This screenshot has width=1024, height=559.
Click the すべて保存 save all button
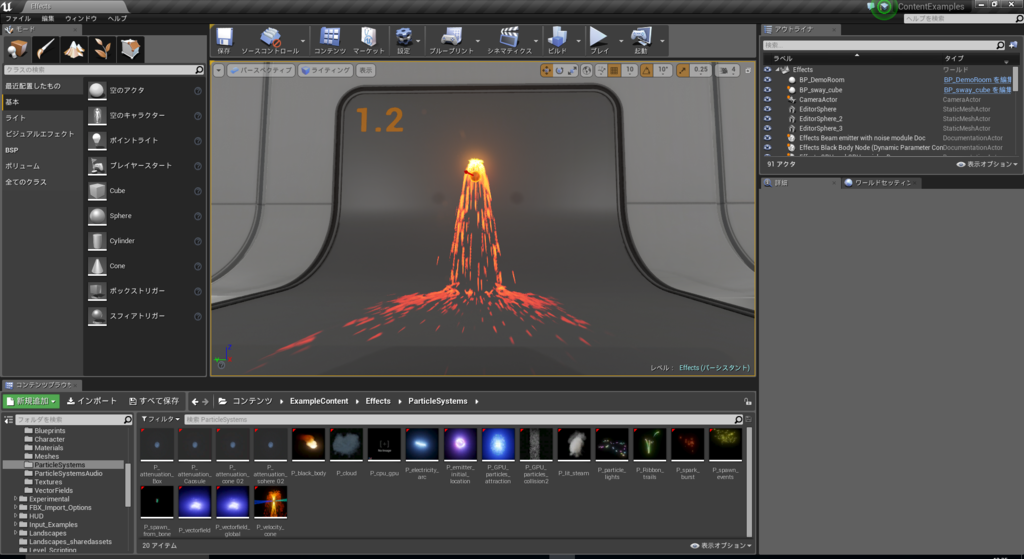(154, 401)
